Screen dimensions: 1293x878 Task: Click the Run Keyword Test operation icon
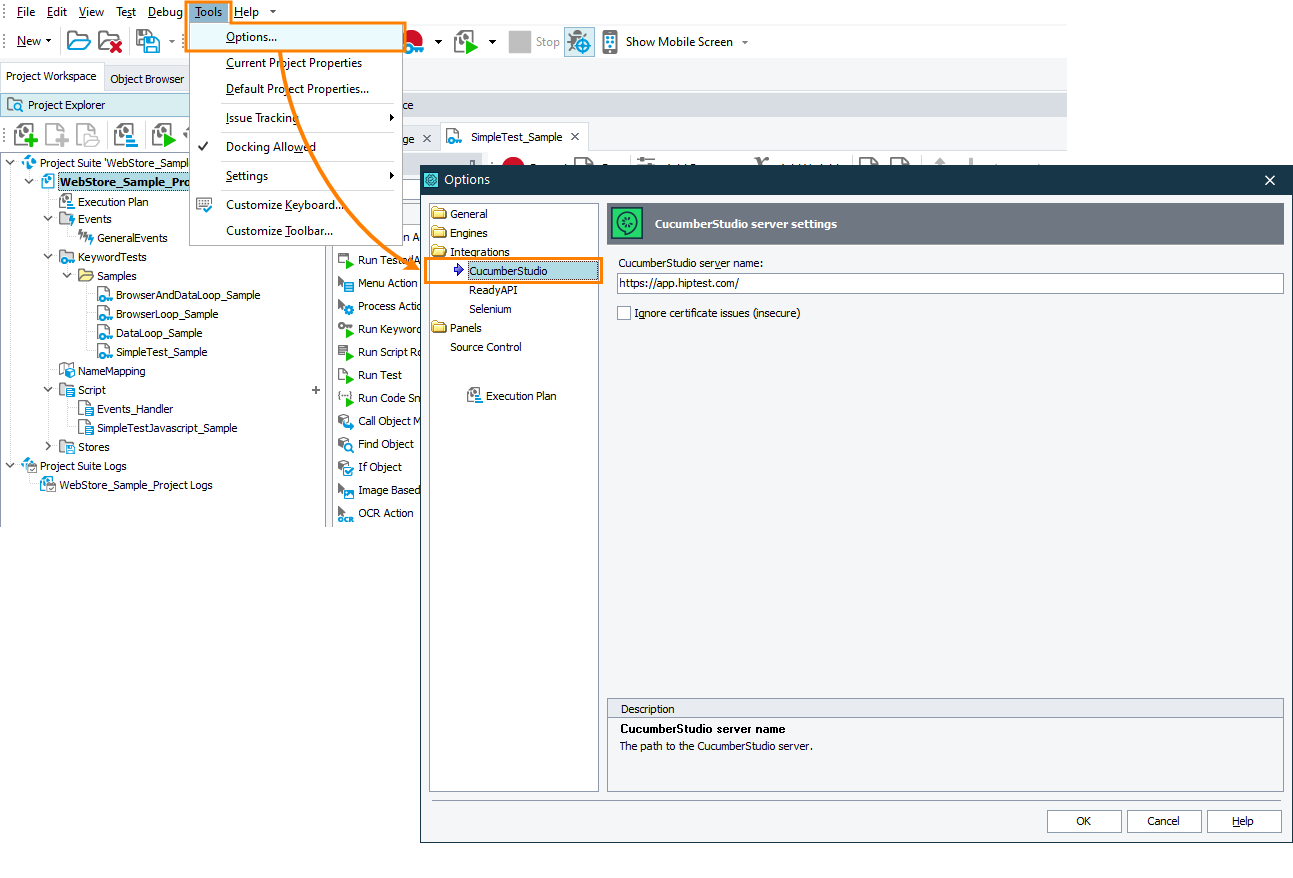click(345, 330)
